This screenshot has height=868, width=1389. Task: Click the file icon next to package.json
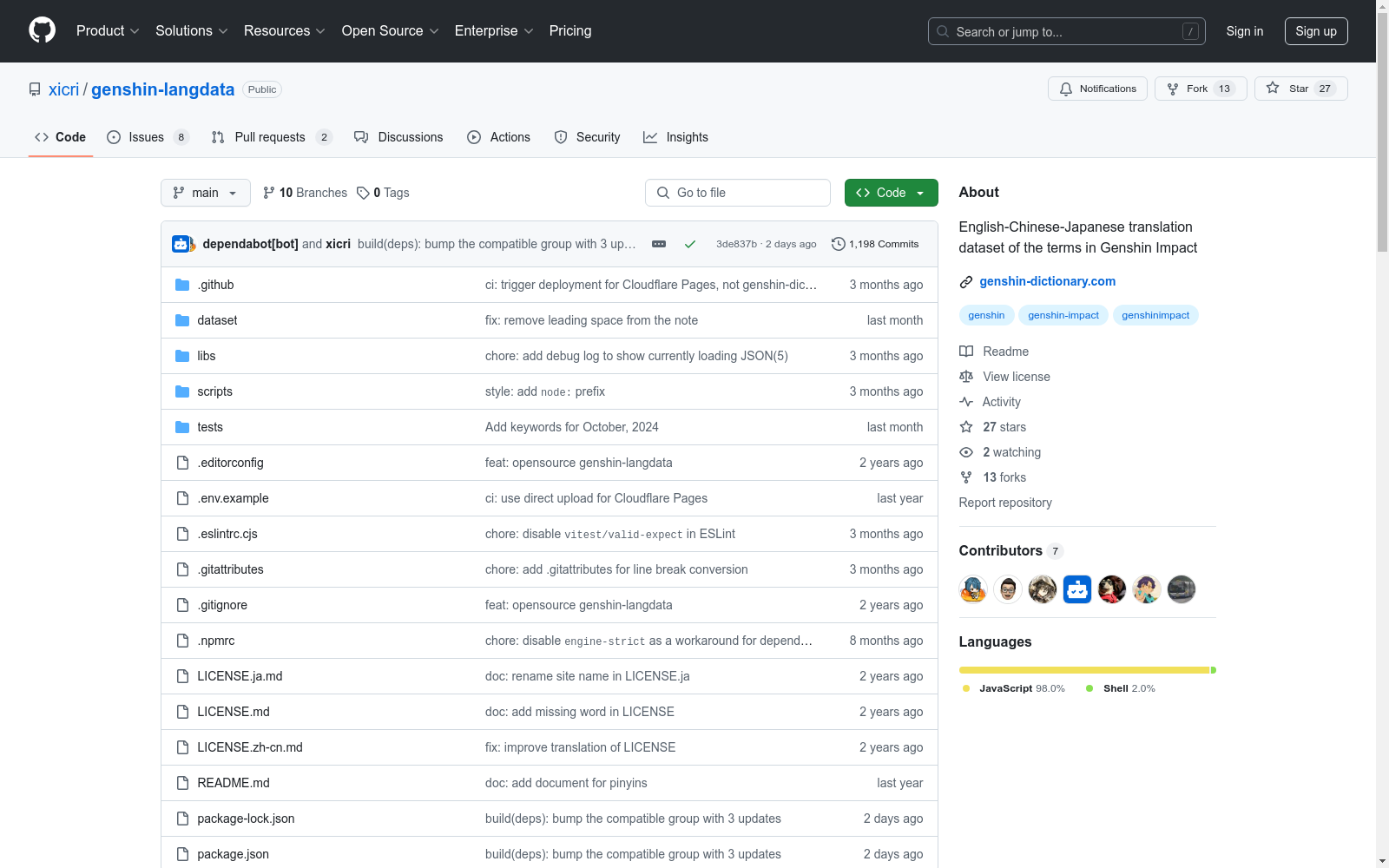pos(182,854)
